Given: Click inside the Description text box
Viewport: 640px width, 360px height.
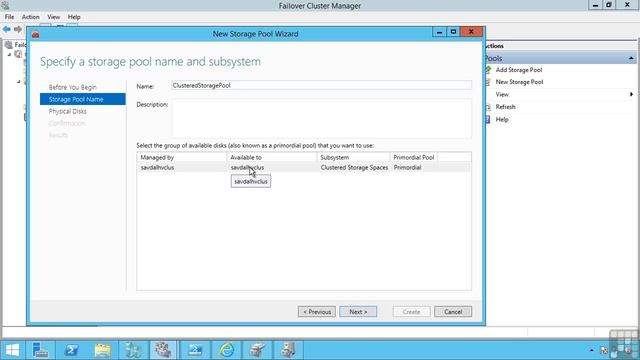Looking at the screenshot, I should (x=322, y=118).
